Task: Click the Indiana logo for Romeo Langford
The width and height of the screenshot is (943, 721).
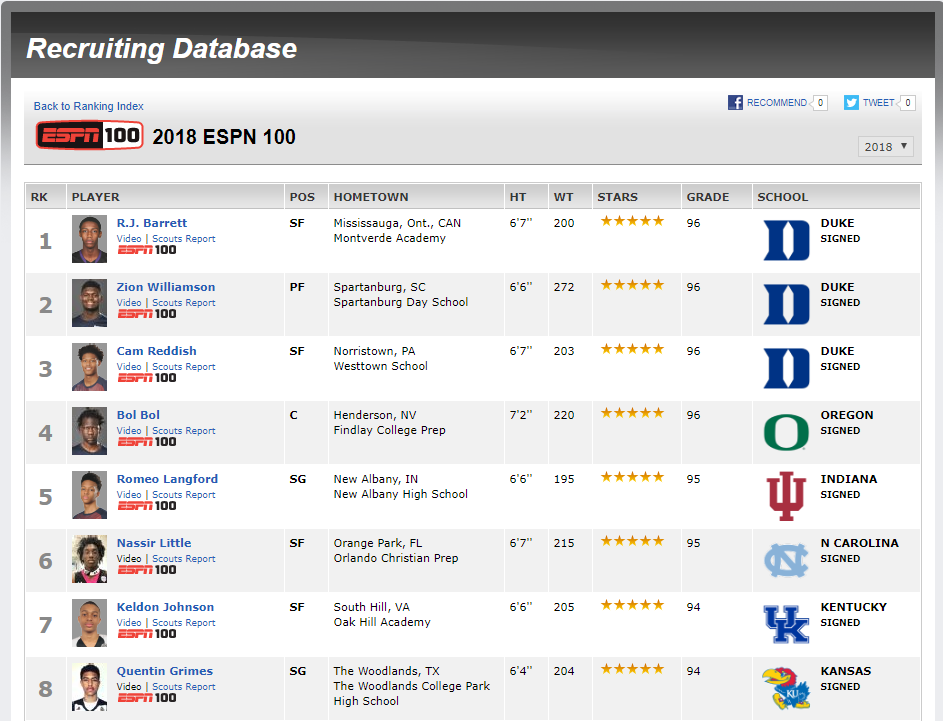Action: [x=786, y=496]
